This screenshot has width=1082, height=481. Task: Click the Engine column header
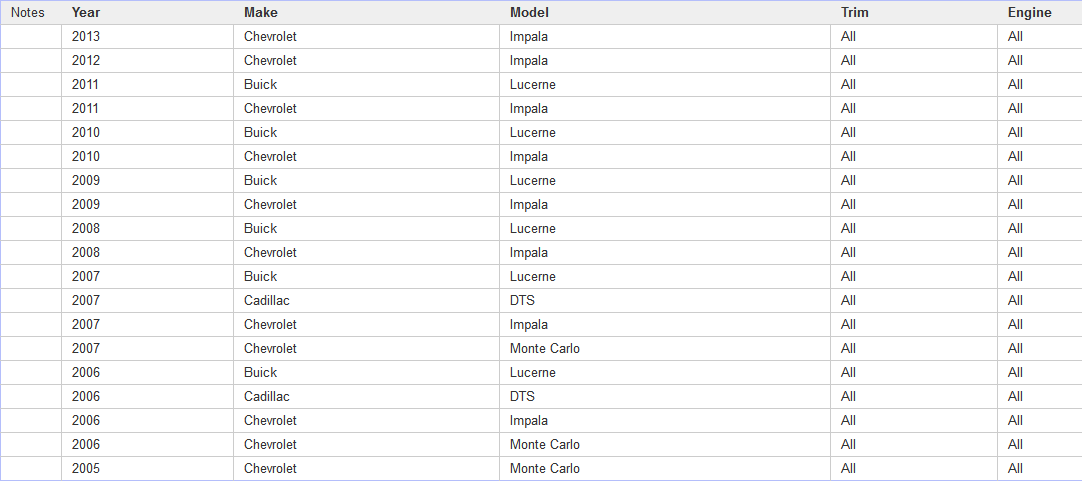(1039, 12)
